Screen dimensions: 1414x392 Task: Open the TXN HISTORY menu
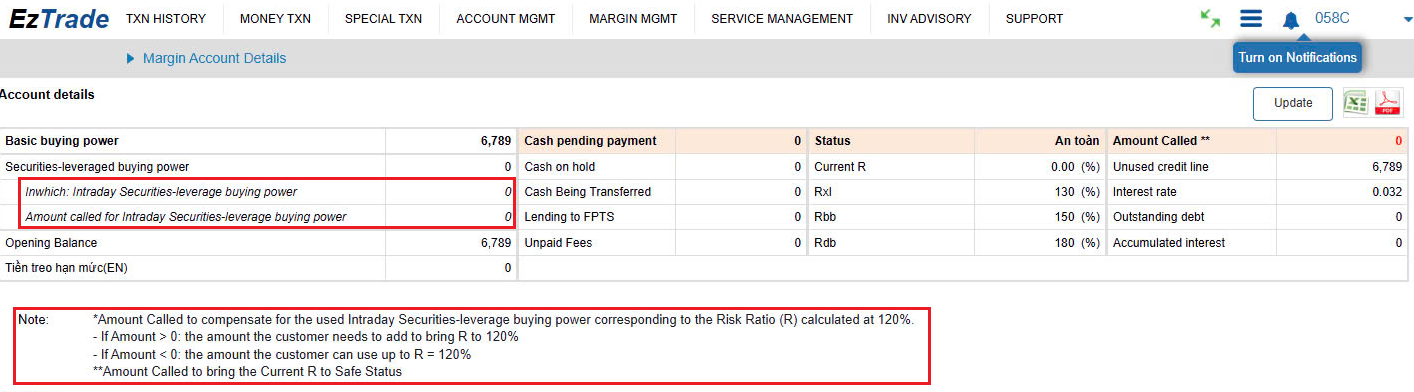tap(166, 18)
